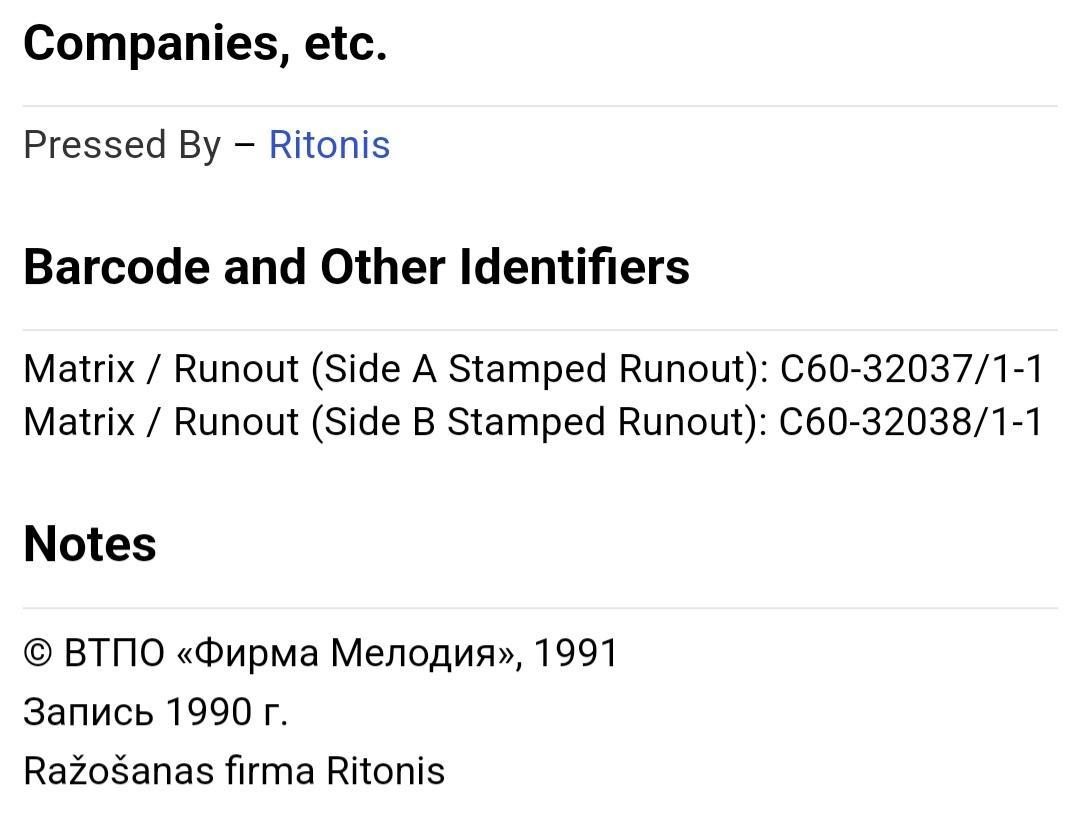
Task: Select Side B matrix runout line
Action: point(534,422)
